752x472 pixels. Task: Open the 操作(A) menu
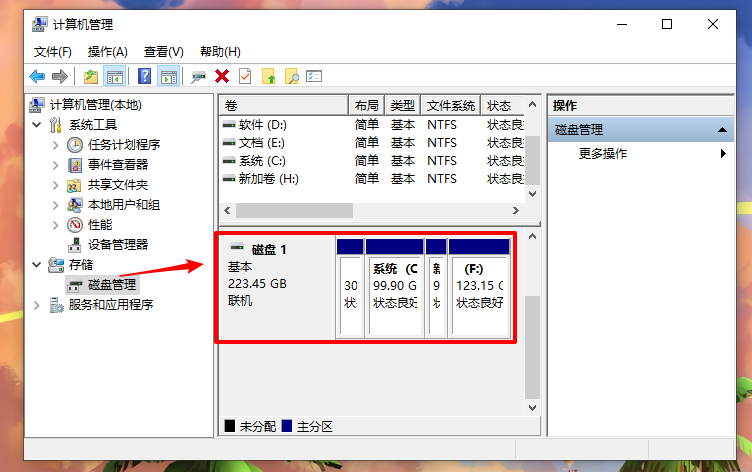coord(107,51)
